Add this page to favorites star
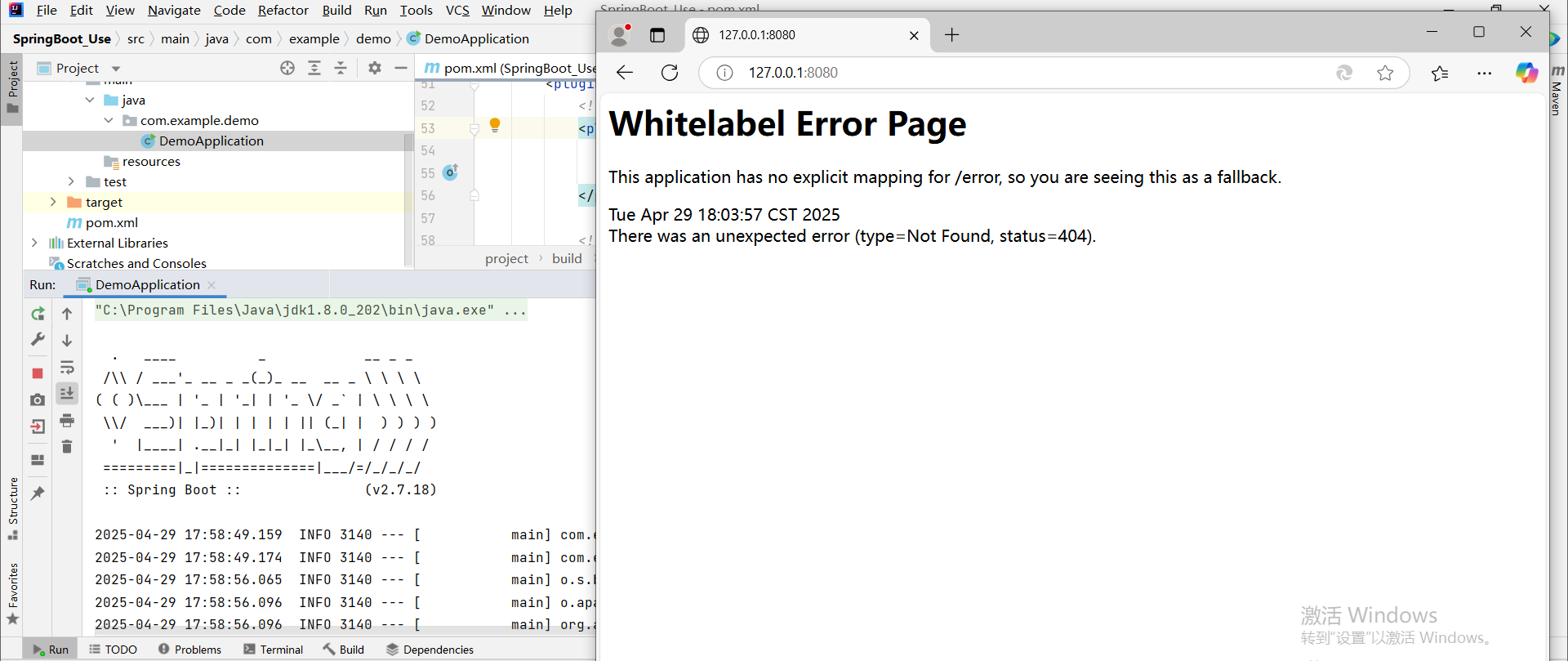The width and height of the screenshot is (1568, 661). point(1385,73)
